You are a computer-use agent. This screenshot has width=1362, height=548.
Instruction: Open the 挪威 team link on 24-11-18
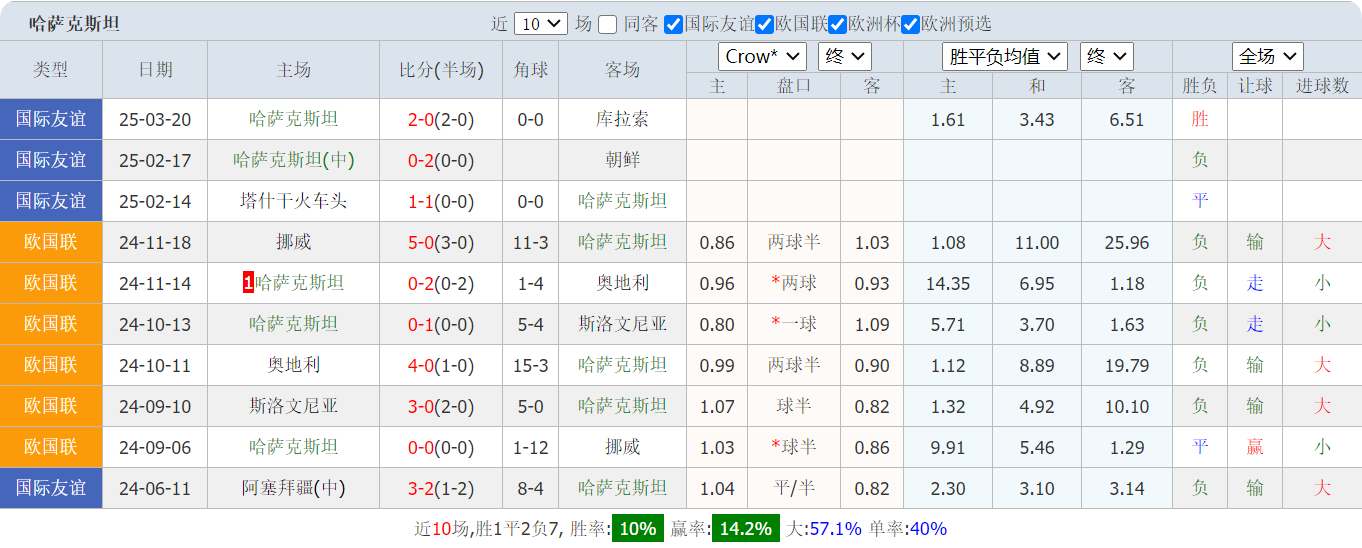(293, 242)
